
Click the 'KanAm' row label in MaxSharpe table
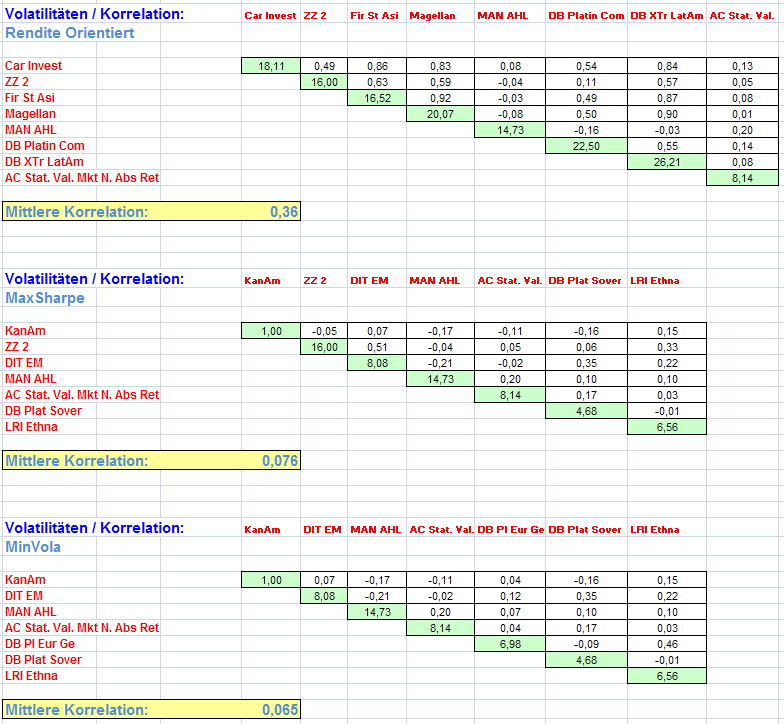click(x=25, y=331)
